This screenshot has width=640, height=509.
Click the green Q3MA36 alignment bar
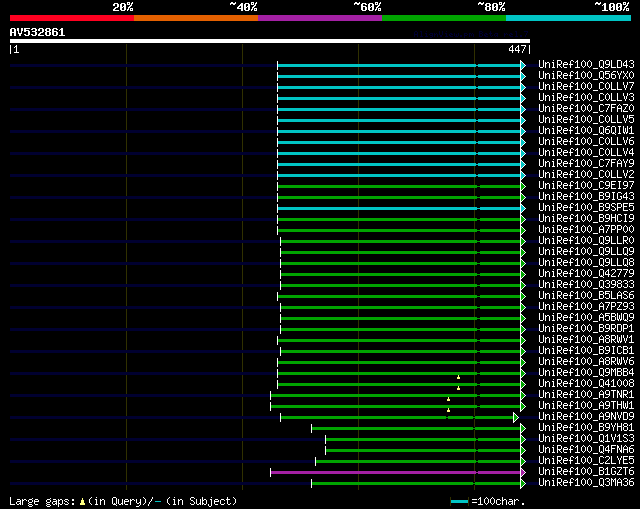click(416, 484)
